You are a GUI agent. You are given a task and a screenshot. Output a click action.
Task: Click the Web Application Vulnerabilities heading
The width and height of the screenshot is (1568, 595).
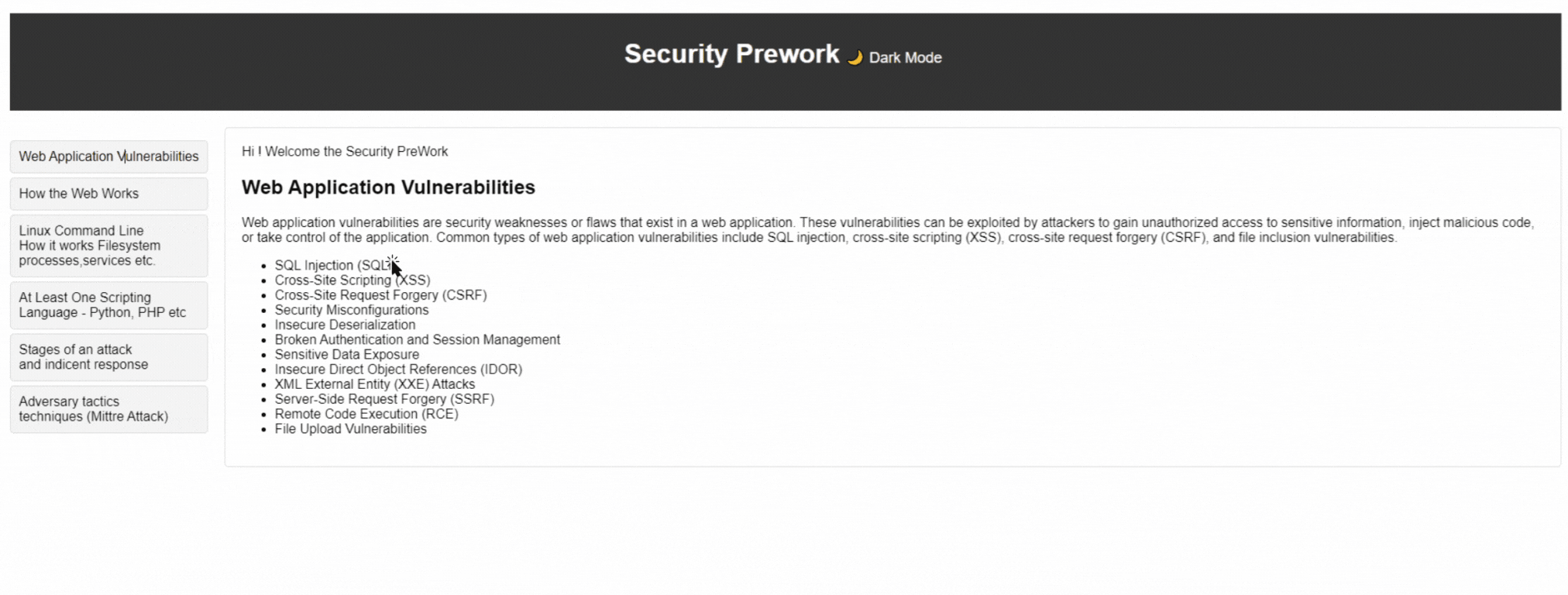pyautogui.click(x=388, y=187)
